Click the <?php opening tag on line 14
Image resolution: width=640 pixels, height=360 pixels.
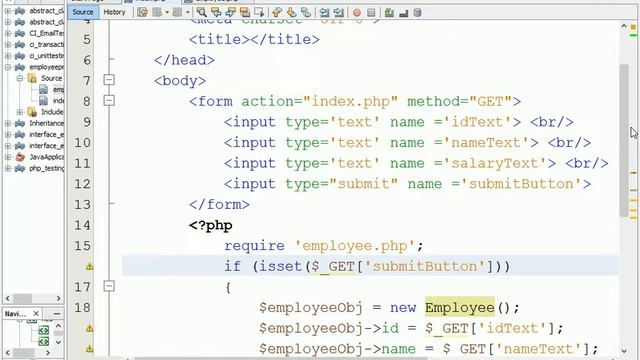click(211, 225)
